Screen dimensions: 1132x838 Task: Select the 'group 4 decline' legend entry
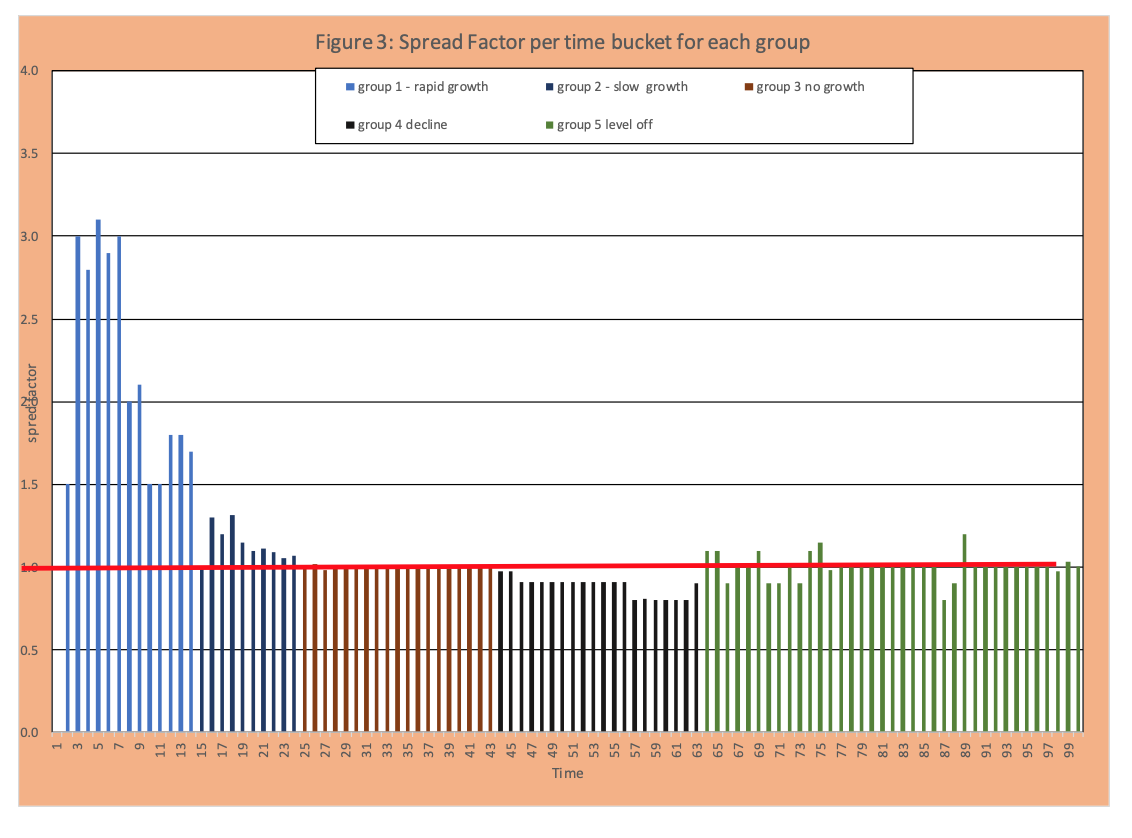pyautogui.click(x=396, y=125)
